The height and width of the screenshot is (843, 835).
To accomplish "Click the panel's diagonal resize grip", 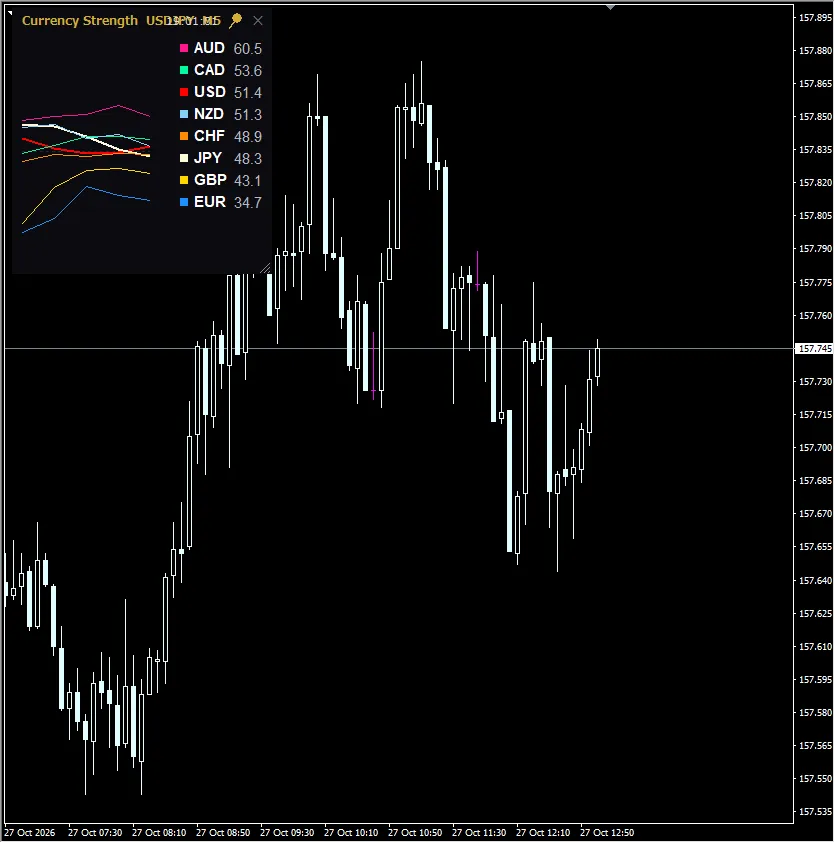I will click(x=266, y=268).
